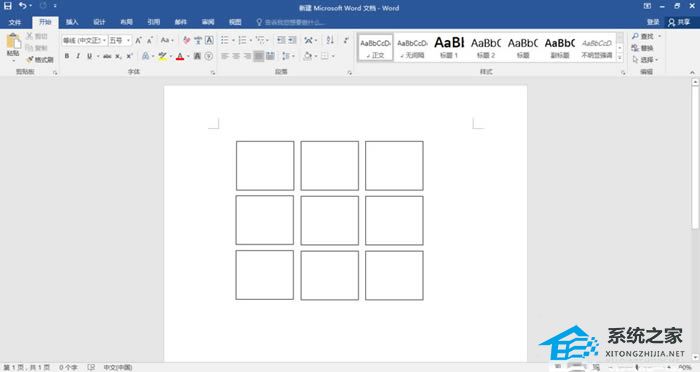Screen dimensions: 700x372
Task: Toggle Subscript formatting
Action: tap(118, 56)
